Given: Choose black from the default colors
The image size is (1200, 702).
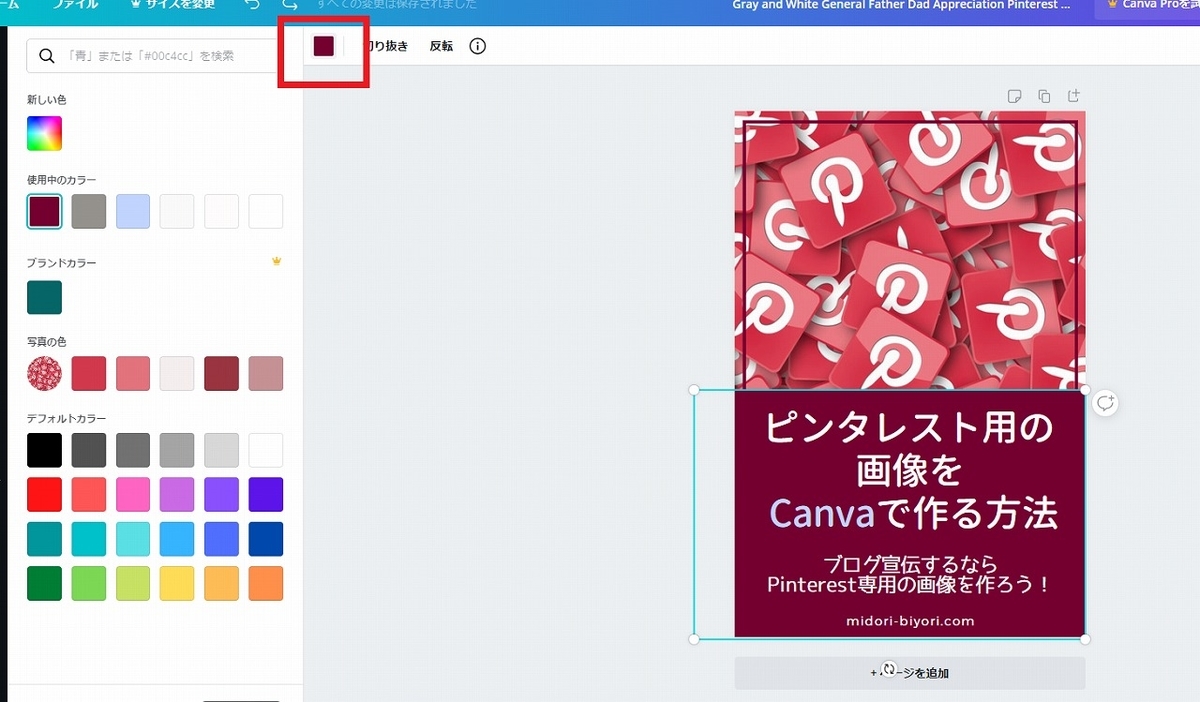Looking at the screenshot, I should 44,450.
